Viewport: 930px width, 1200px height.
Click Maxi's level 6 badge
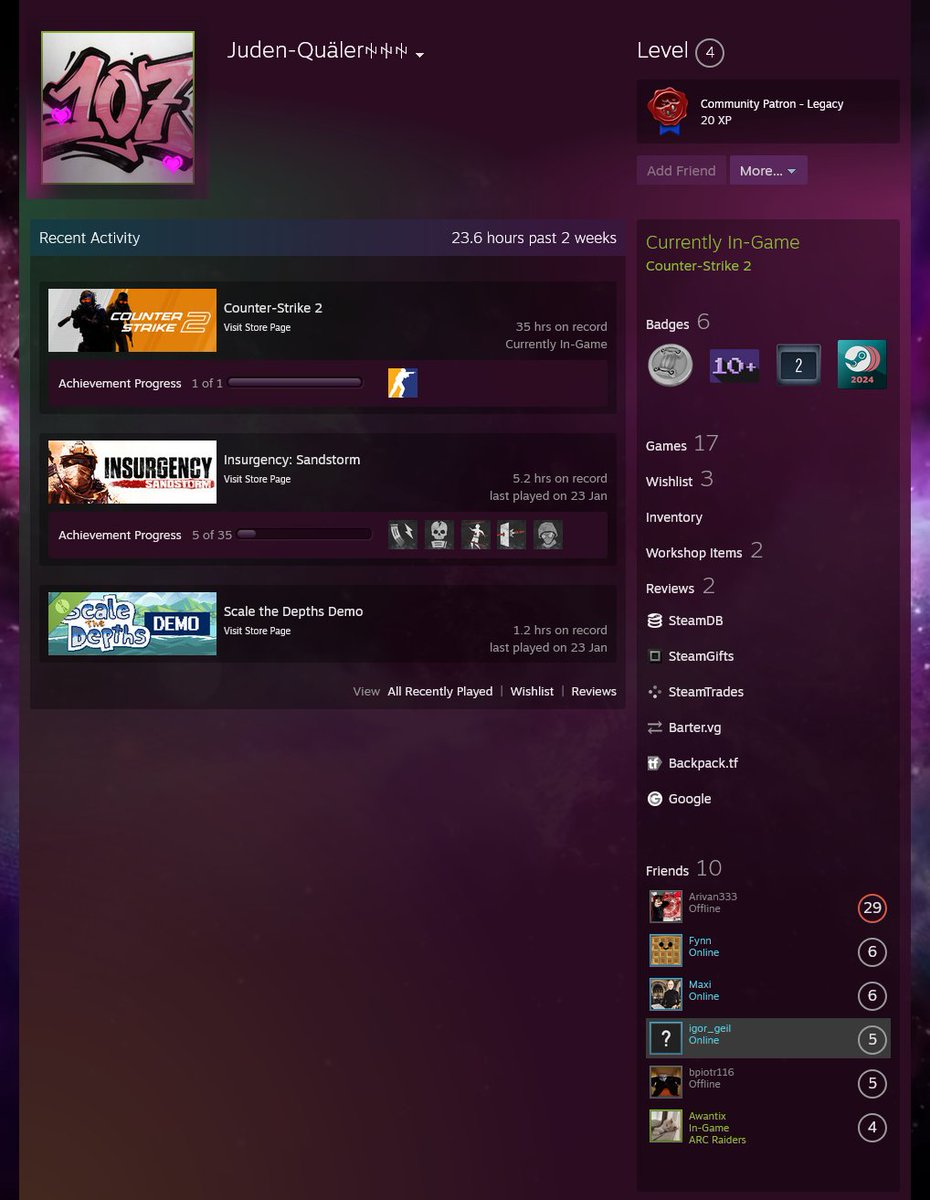click(872, 996)
